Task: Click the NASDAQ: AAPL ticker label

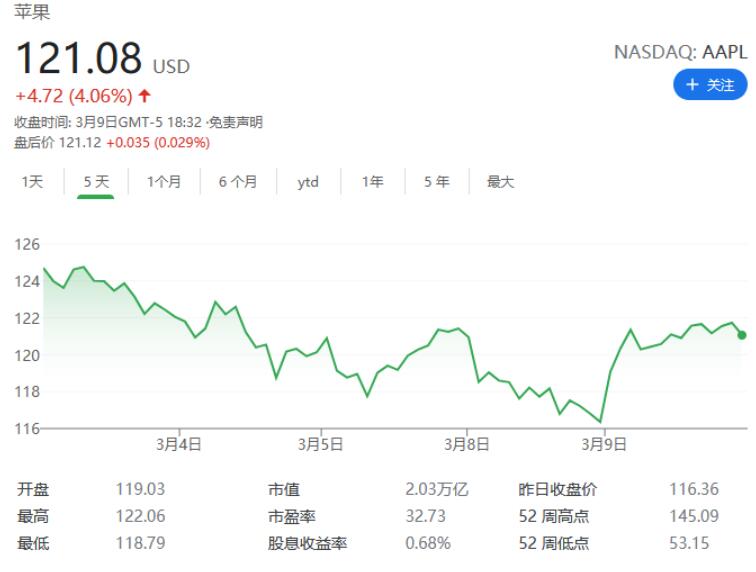Action: [680, 52]
